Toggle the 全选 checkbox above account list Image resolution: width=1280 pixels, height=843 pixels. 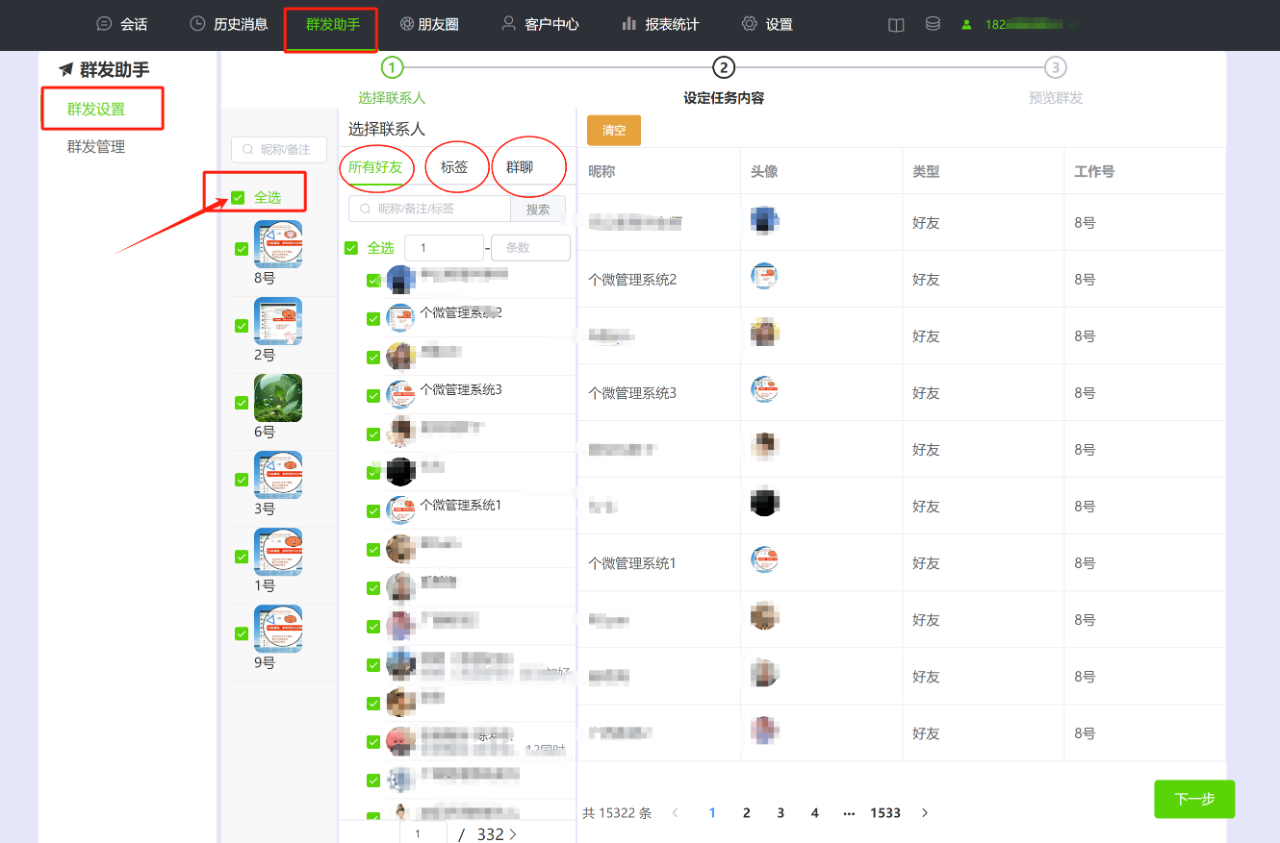(238, 197)
